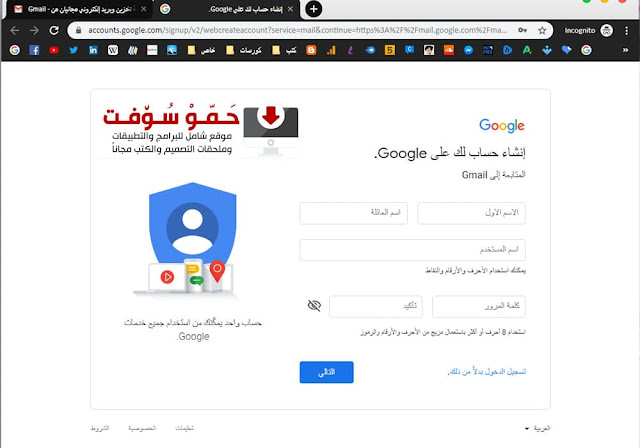Open the الخصوصية privacy link
This screenshot has height=448, width=640.
pyautogui.click(x=142, y=428)
